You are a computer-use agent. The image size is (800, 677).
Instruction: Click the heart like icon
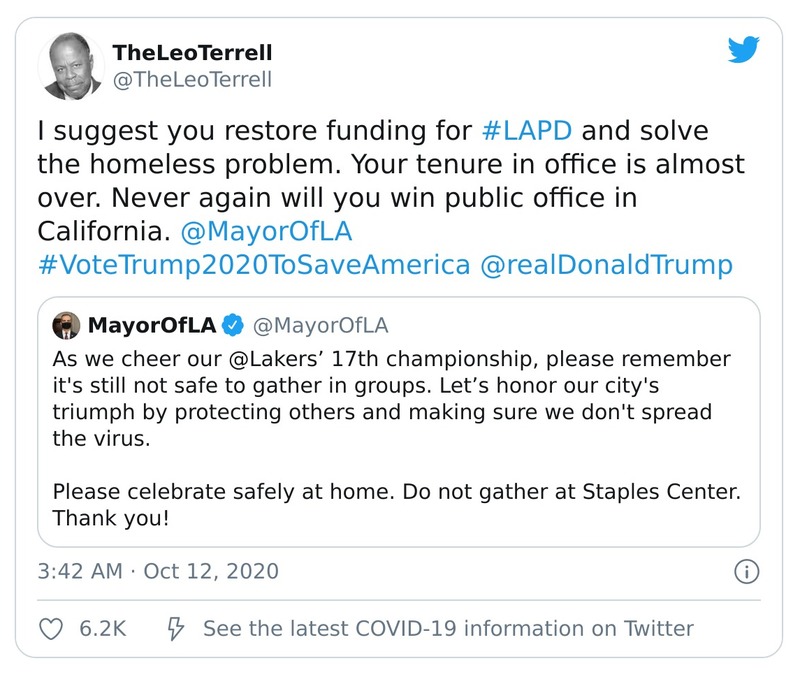[50, 629]
